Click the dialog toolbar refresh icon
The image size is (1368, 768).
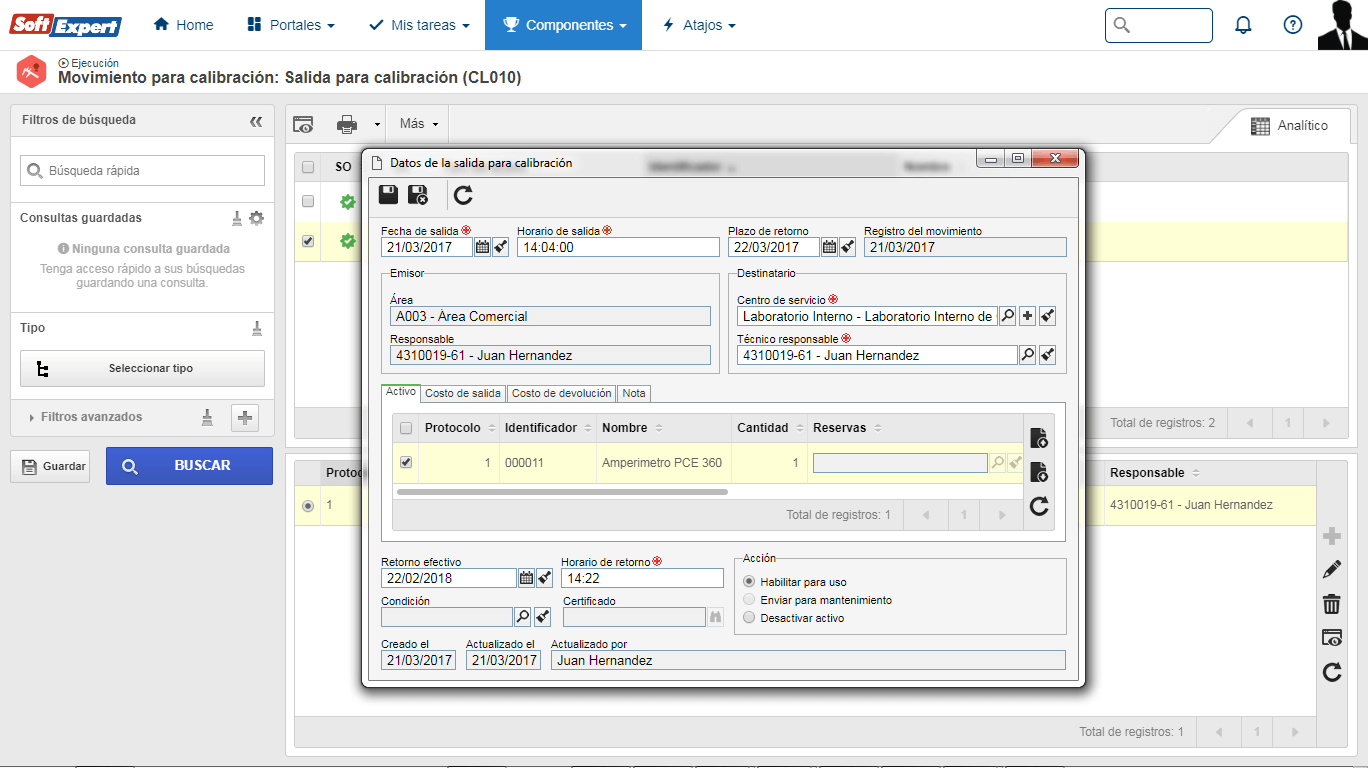[463, 195]
